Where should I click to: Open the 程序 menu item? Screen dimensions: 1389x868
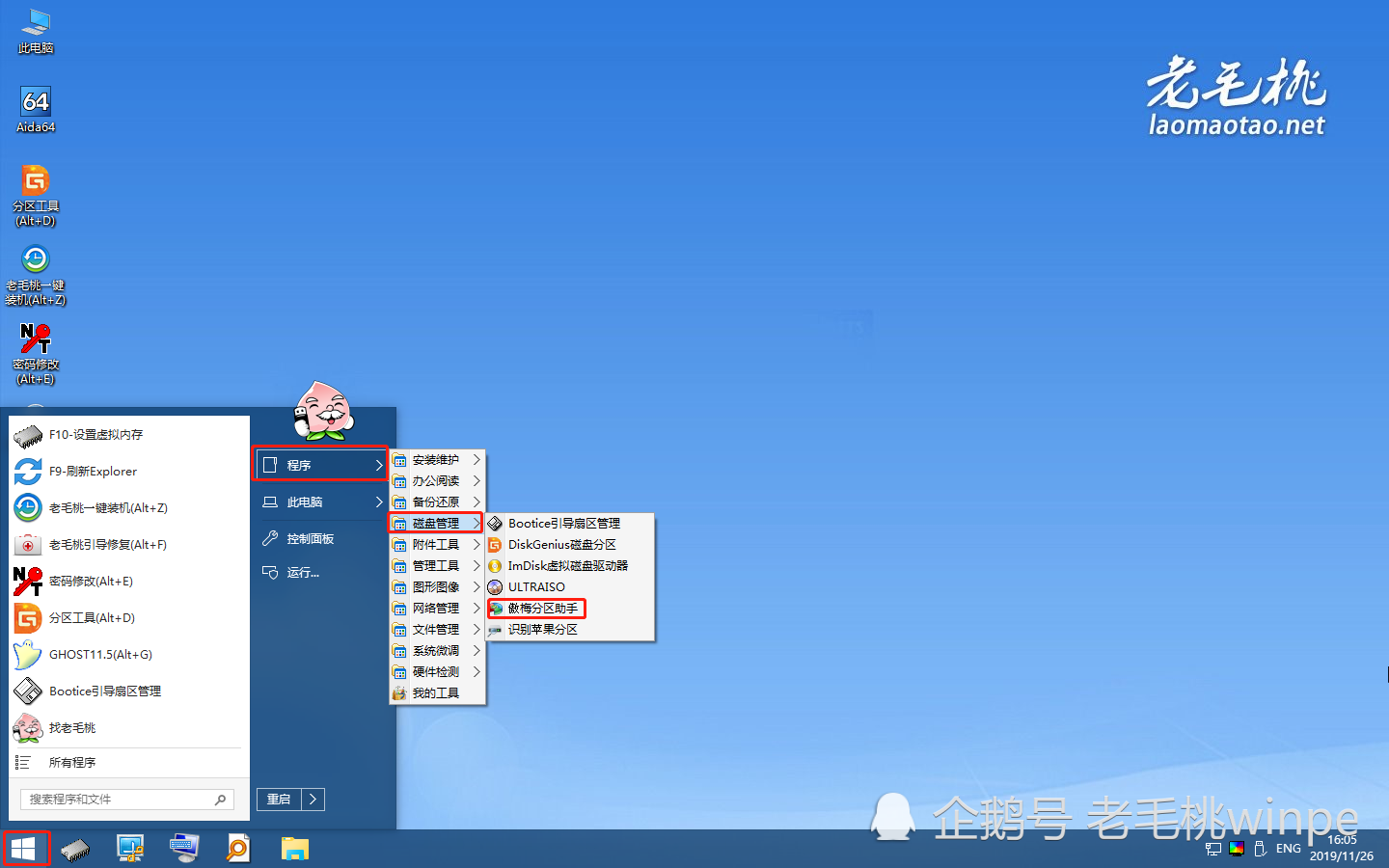pos(320,465)
